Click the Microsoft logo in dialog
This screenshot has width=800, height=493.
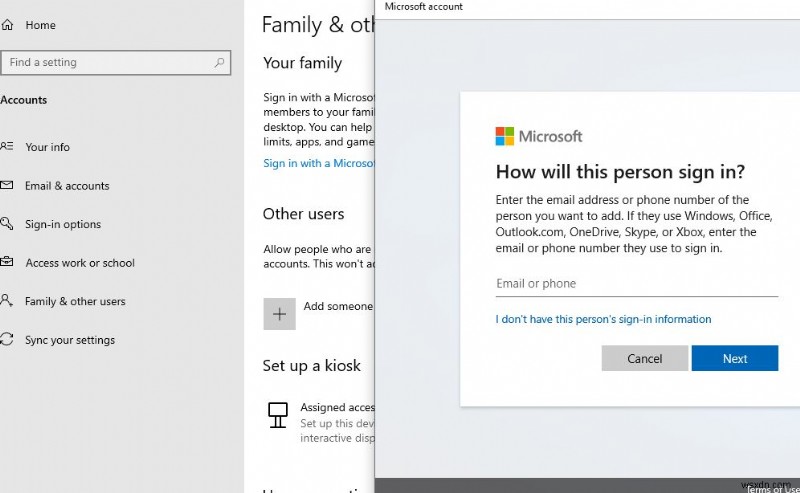click(505, 136)
